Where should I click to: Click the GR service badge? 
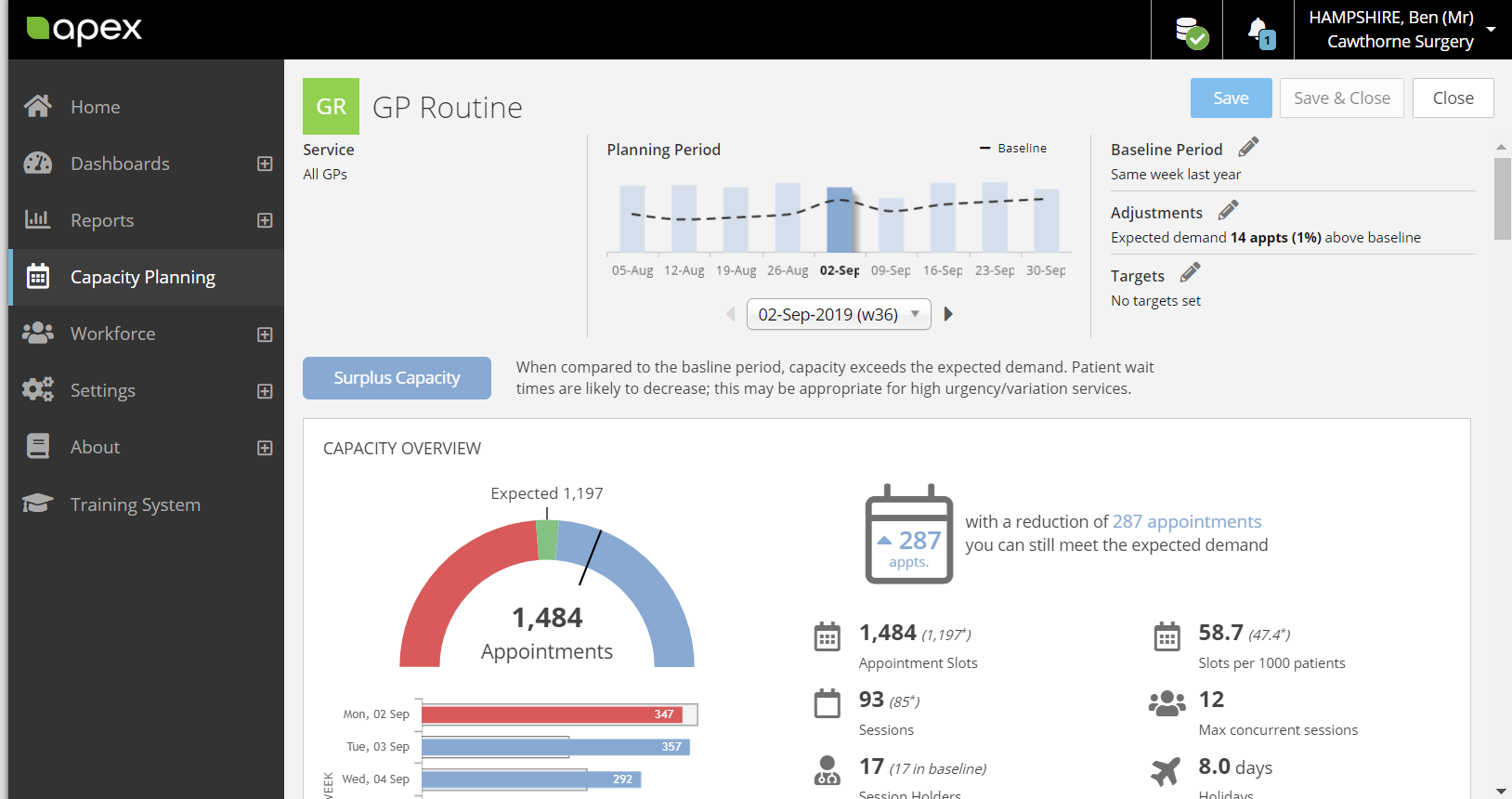click(331, 107)
